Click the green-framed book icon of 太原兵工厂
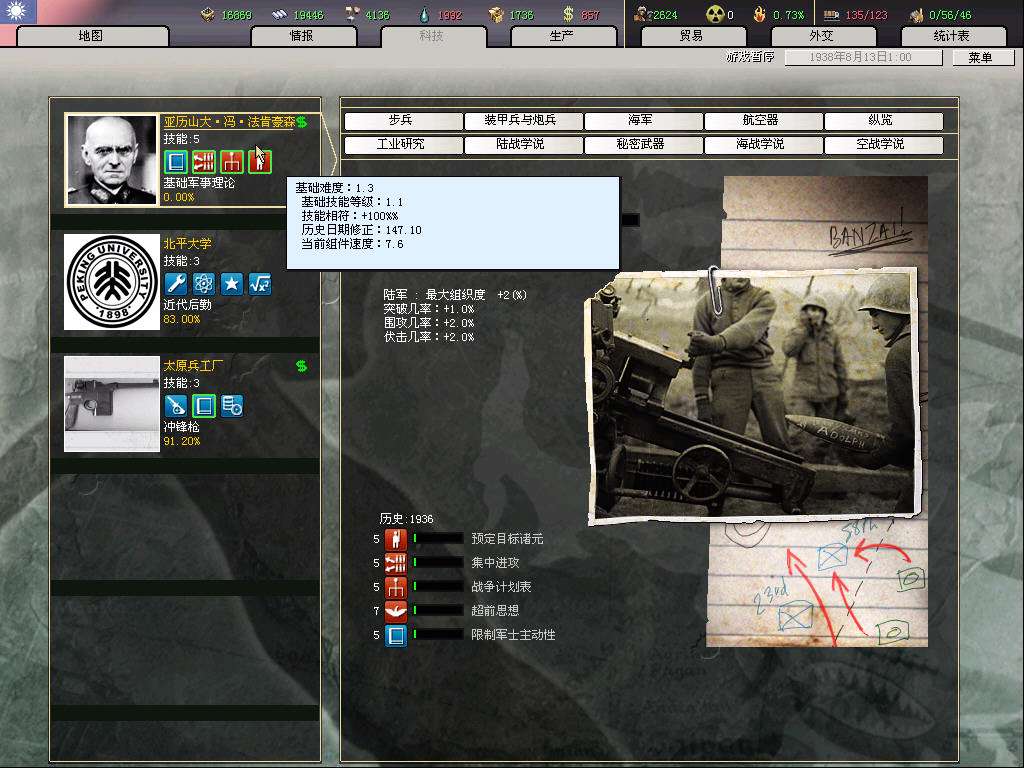This screenshot has height=768, width=1024. (204, 406)
